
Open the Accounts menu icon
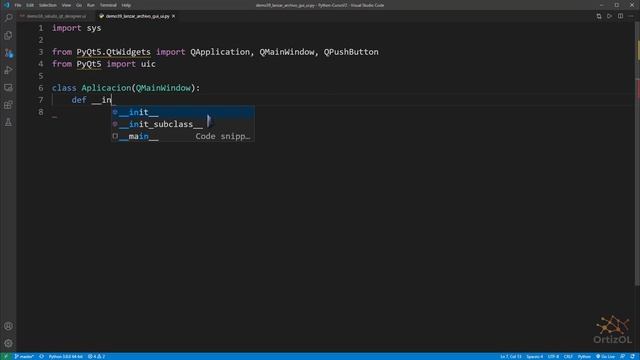tap(8, 326)
